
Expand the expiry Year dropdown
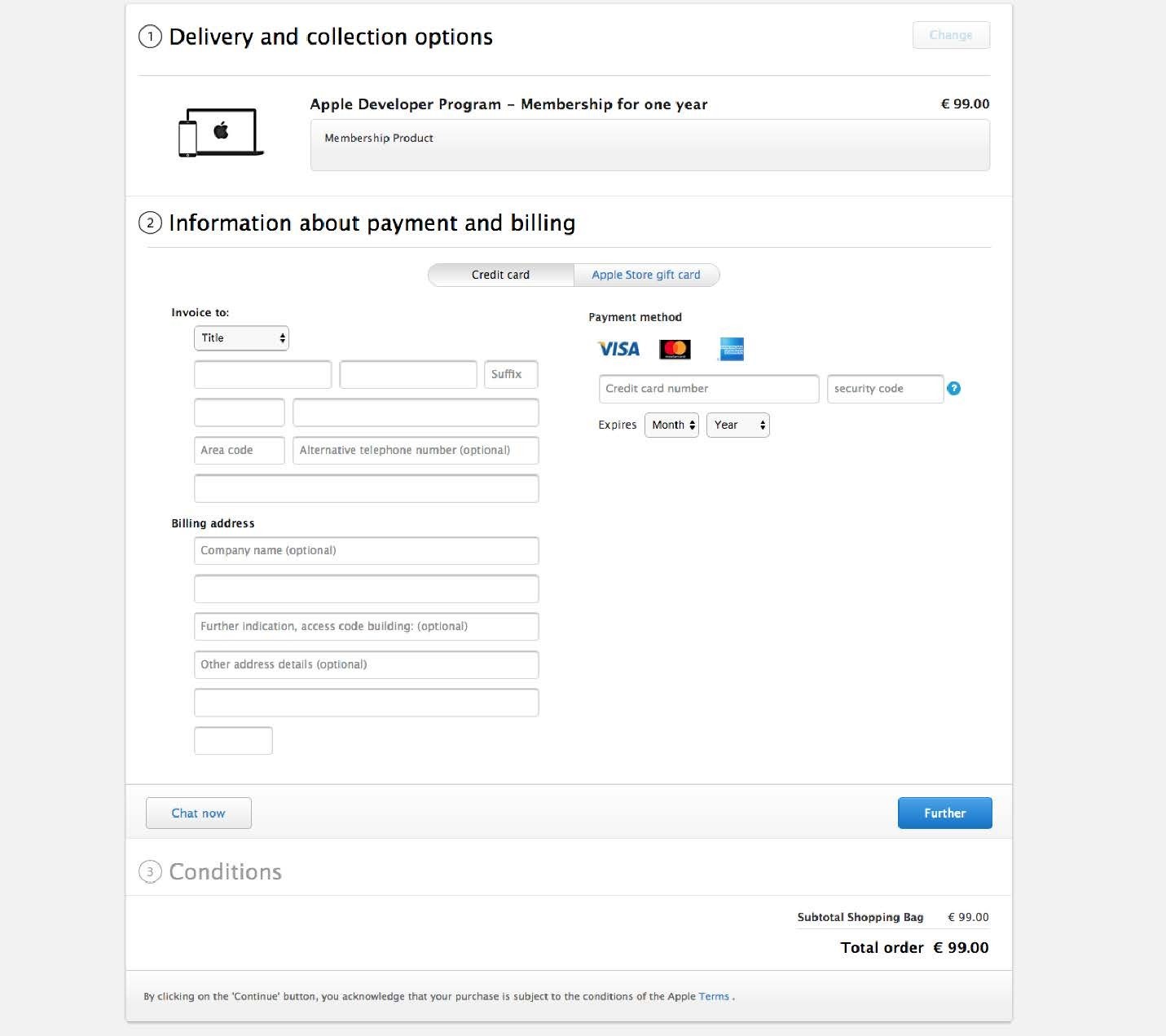738,425
